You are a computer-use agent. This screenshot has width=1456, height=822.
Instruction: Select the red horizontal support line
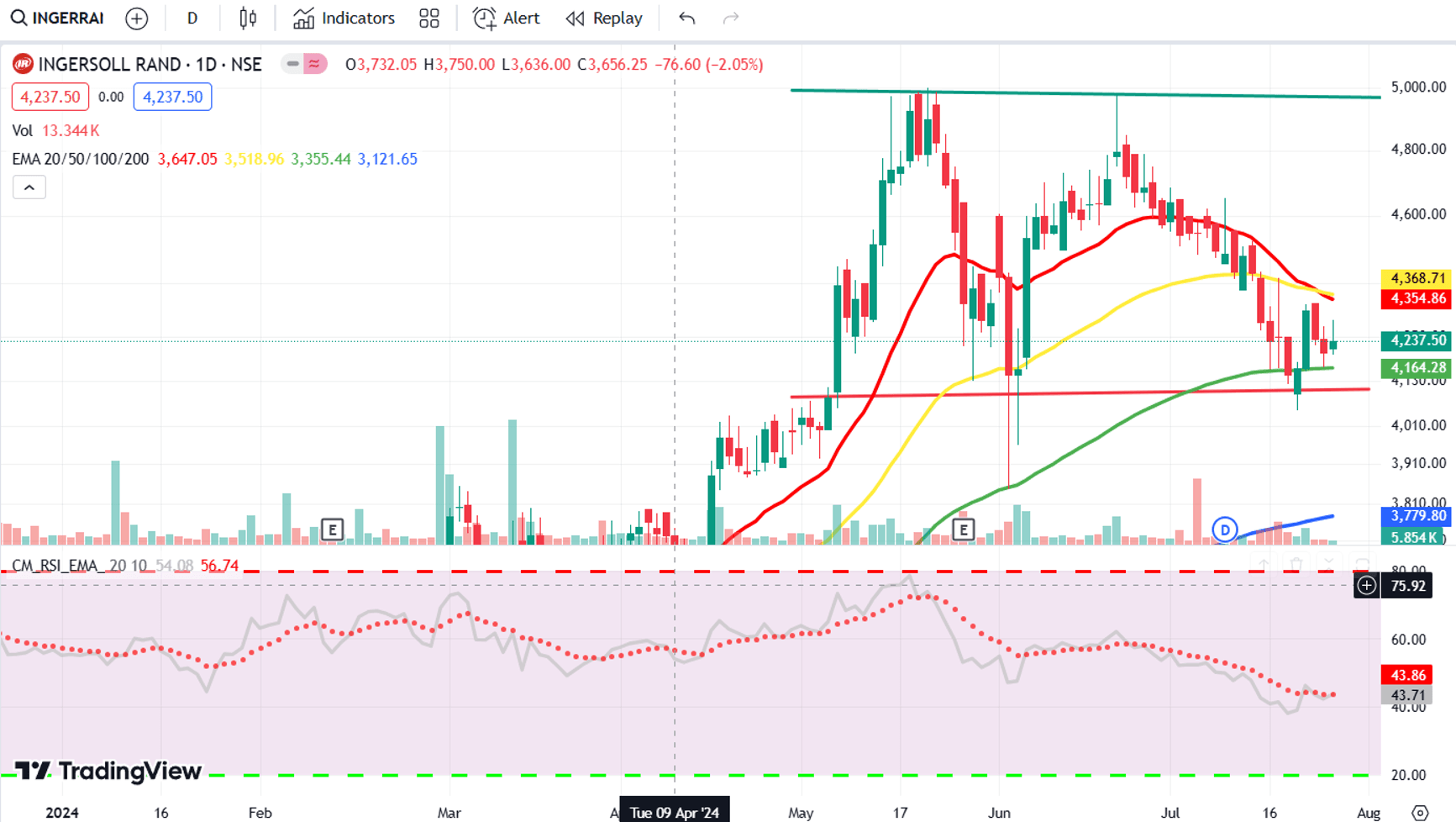(1080, 393)
